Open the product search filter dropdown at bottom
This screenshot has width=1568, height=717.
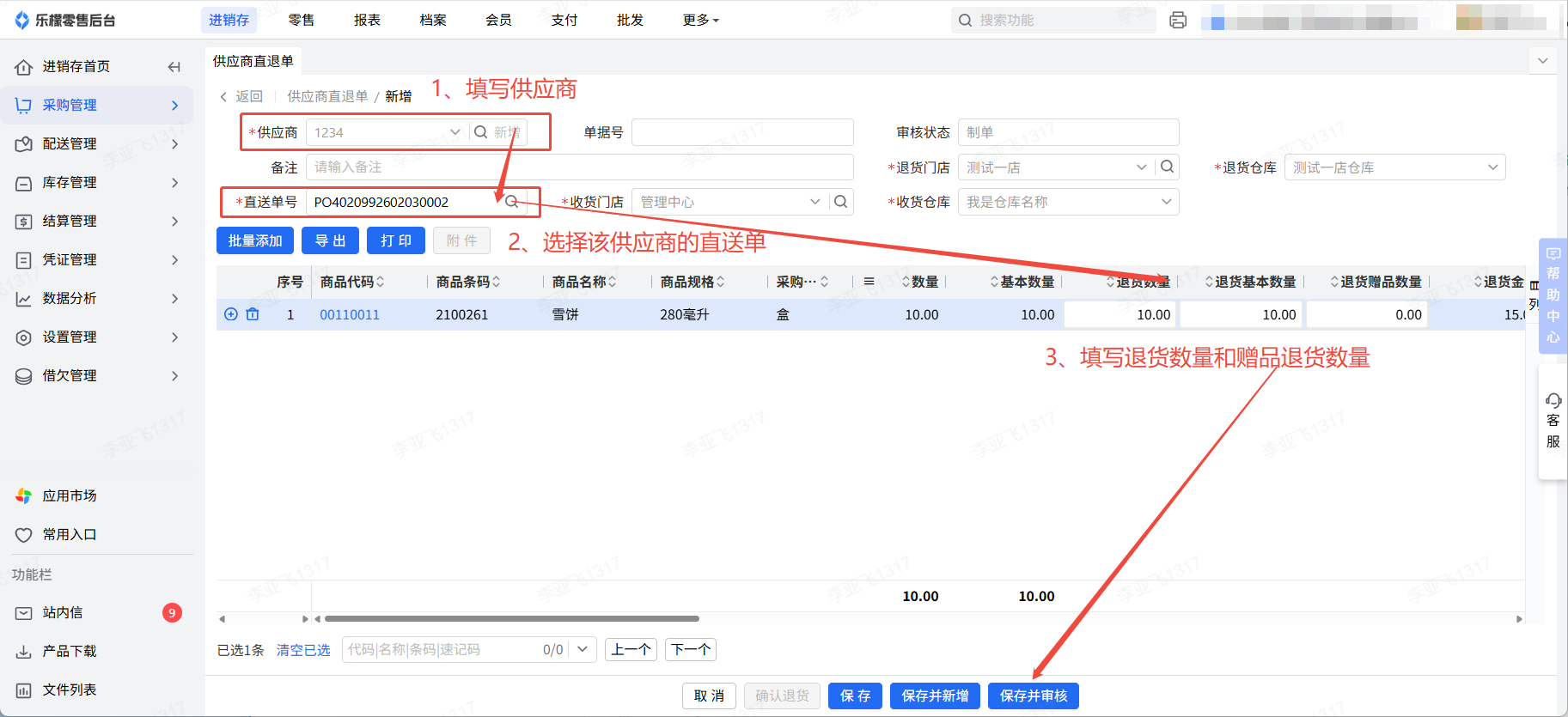583,649
